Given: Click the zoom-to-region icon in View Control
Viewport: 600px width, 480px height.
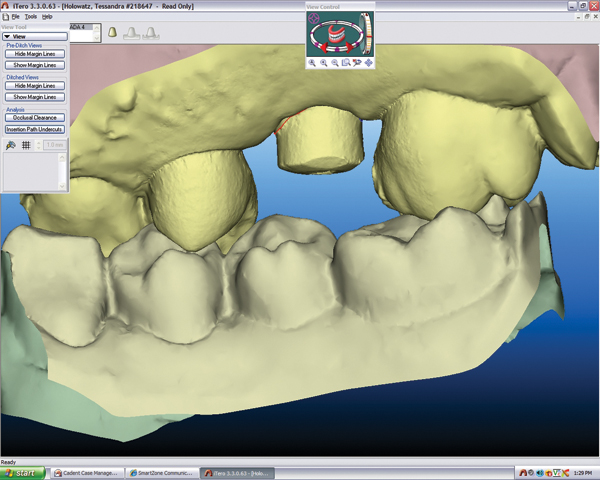Looking at the screenshot, I should (x=346, y=62).
